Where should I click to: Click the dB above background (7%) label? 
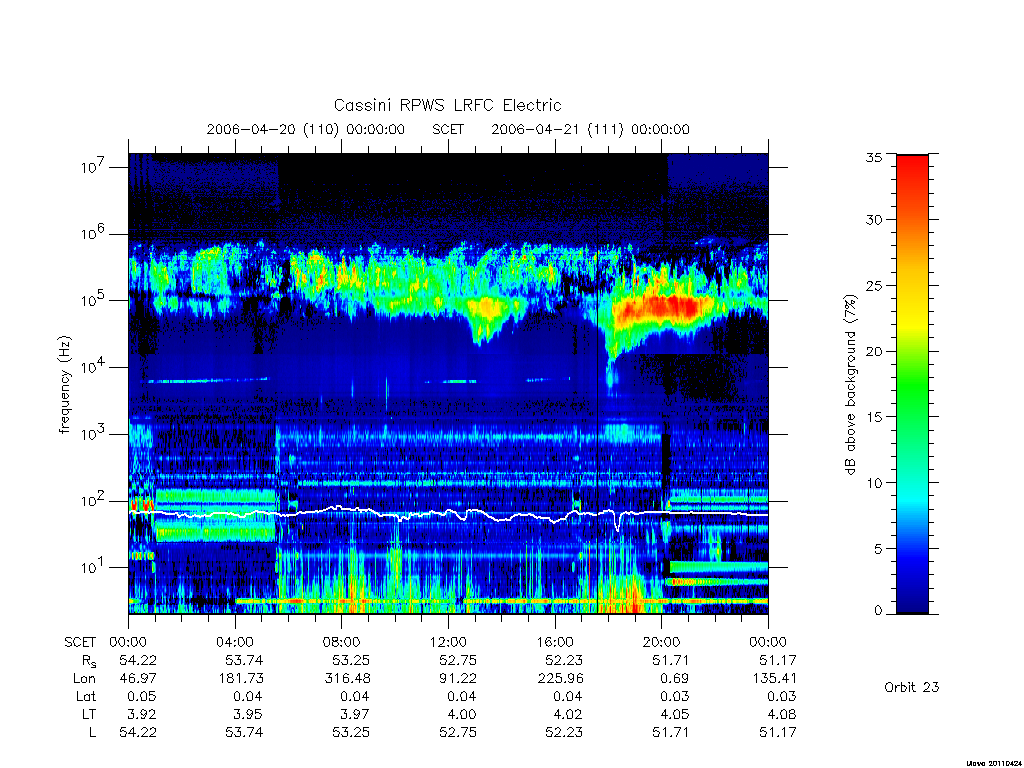point(850,385)
